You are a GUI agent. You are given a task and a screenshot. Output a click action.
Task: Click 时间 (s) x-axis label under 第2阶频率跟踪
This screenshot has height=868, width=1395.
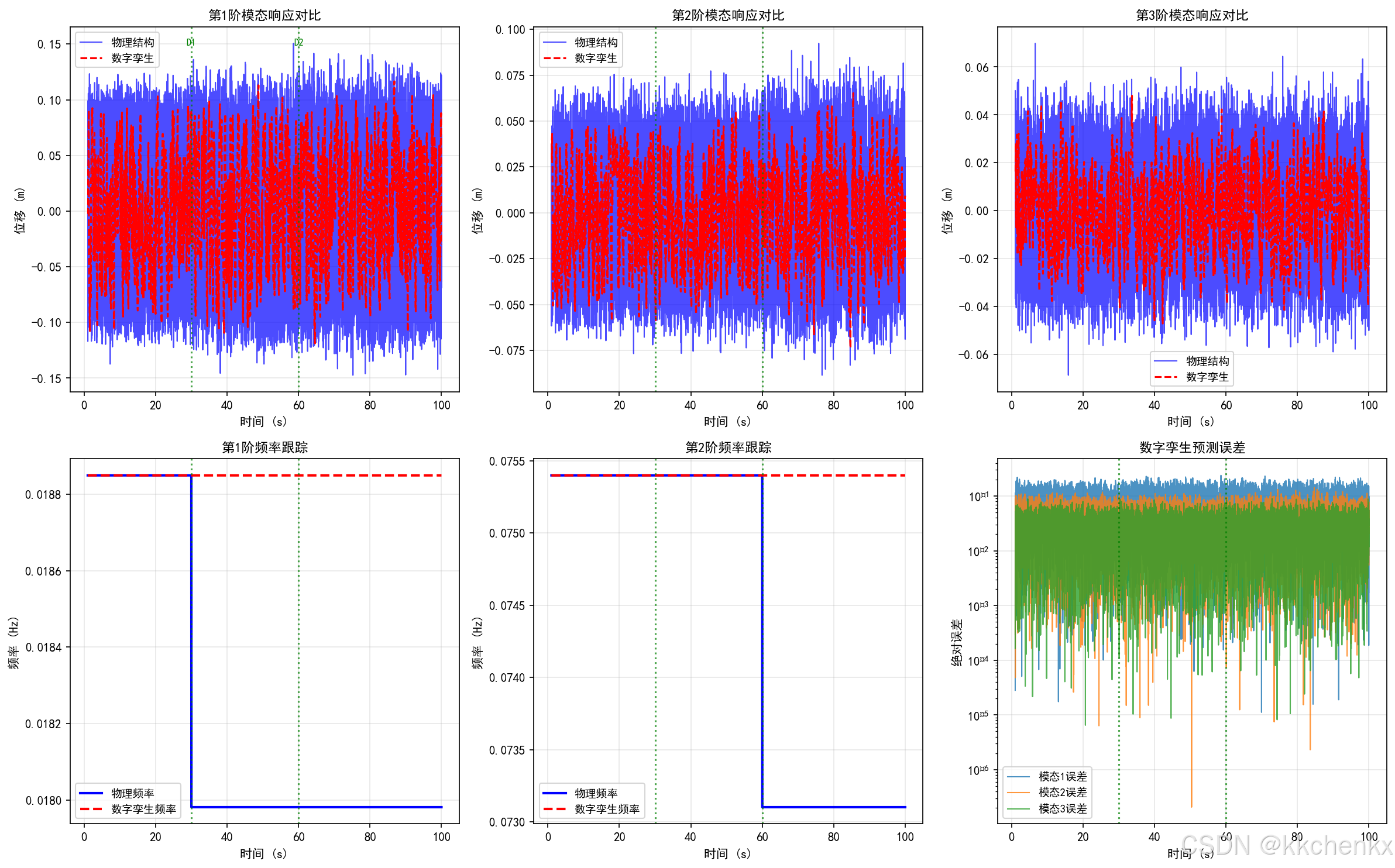[x=728, y=853]
